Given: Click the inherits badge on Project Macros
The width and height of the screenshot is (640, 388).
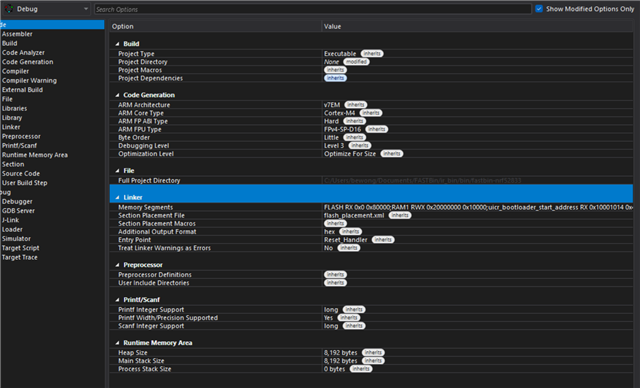Looking at the screenshot, I should [335, 70].
